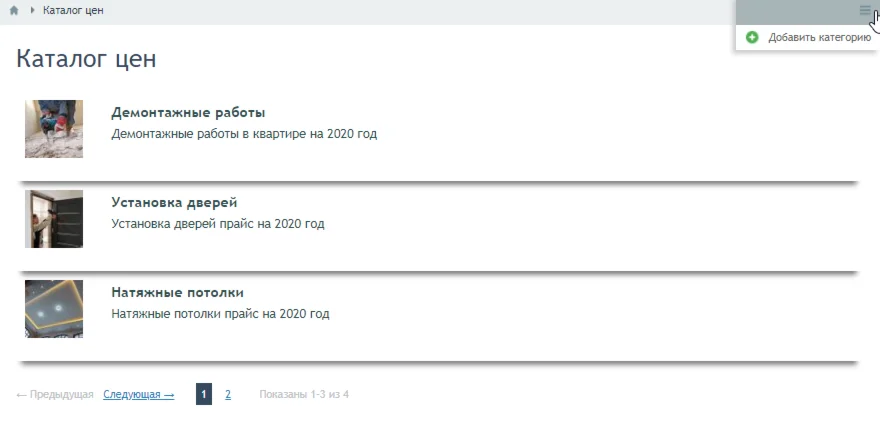The width and height of the screenshot is (880, 432).
Task: Click the breadcrumb arrow separator
Action: point(32,10)
